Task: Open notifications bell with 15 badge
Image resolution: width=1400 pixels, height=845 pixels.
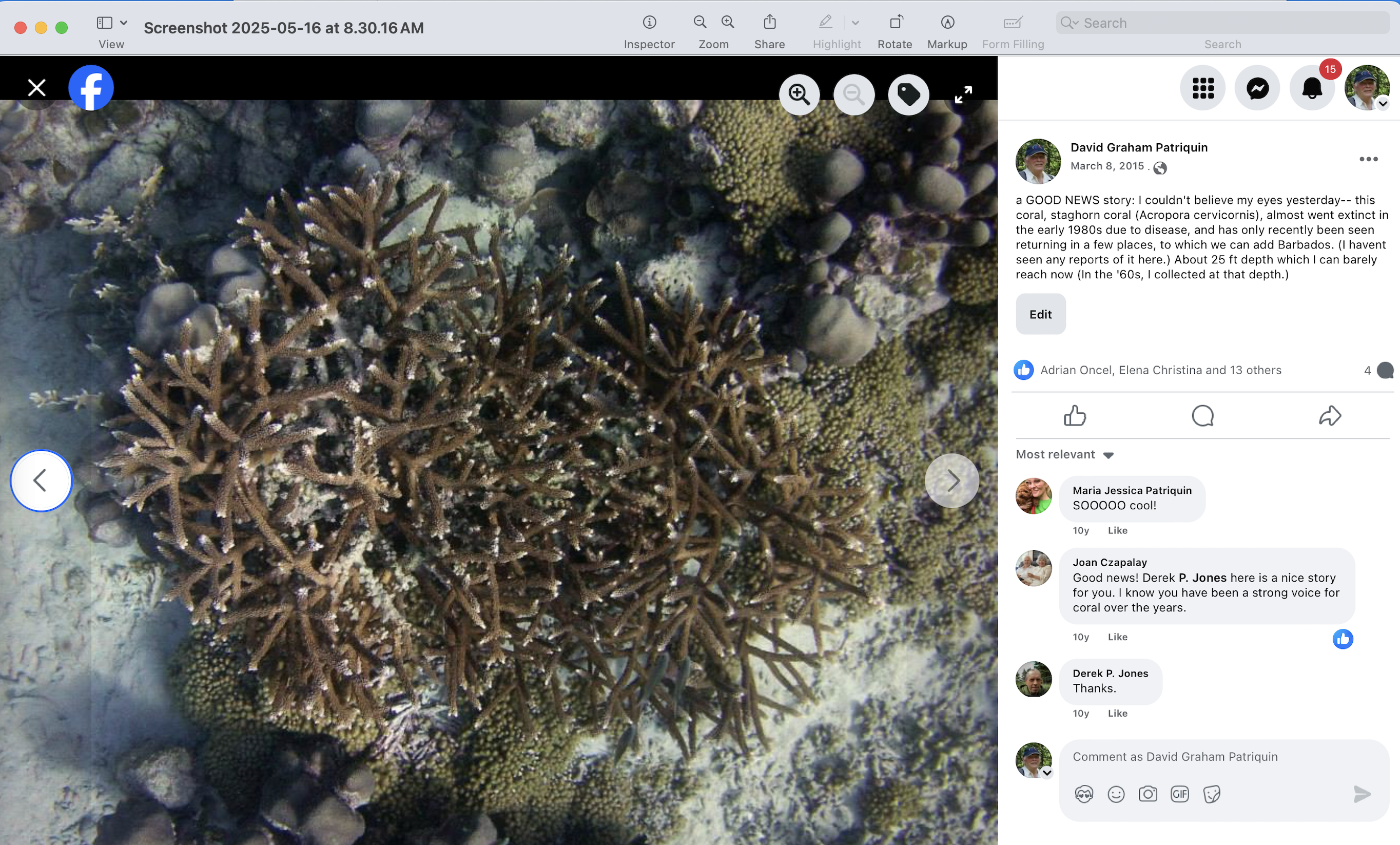Action: pyautogui.click(x=1312, y=88)
